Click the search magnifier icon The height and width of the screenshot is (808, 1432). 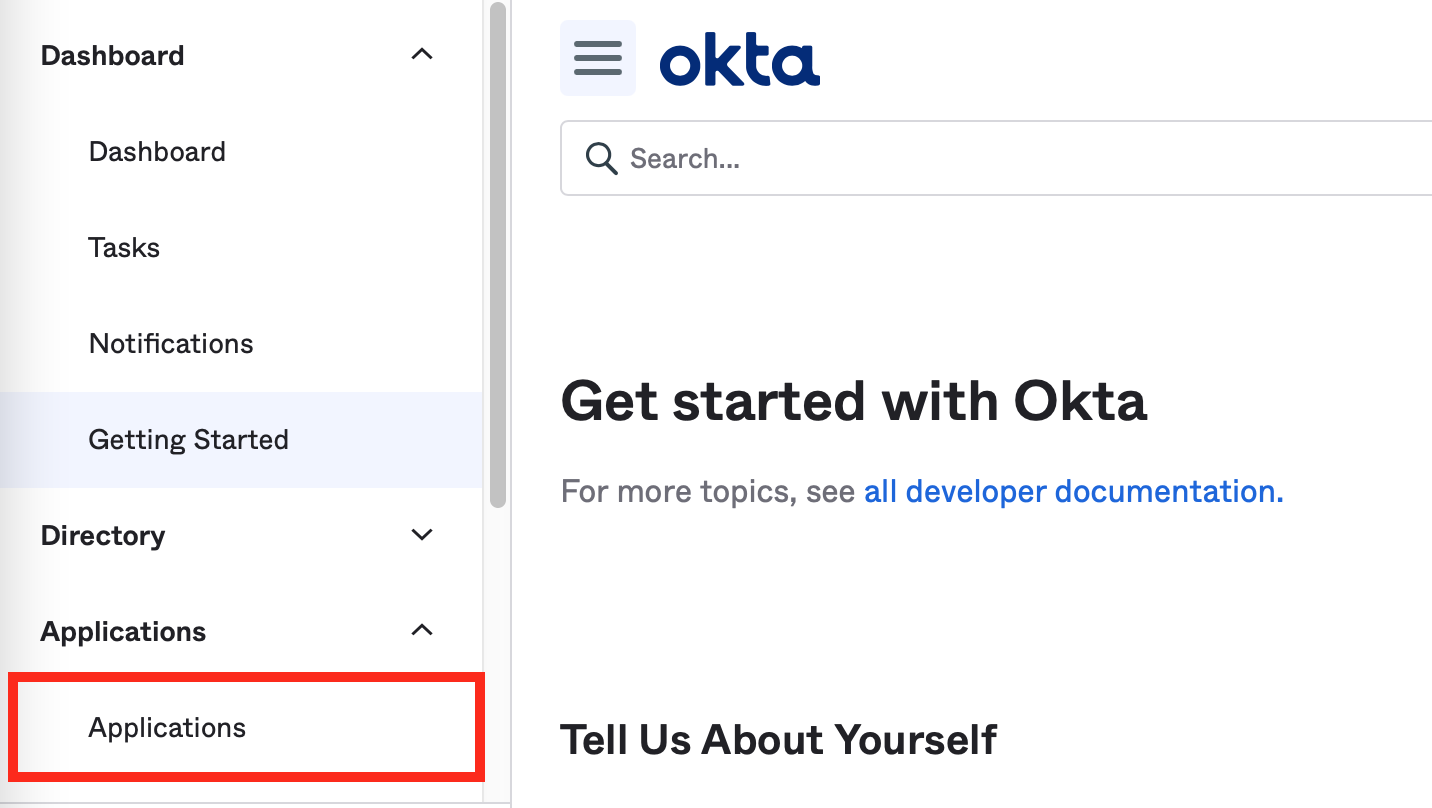(601, 158)
